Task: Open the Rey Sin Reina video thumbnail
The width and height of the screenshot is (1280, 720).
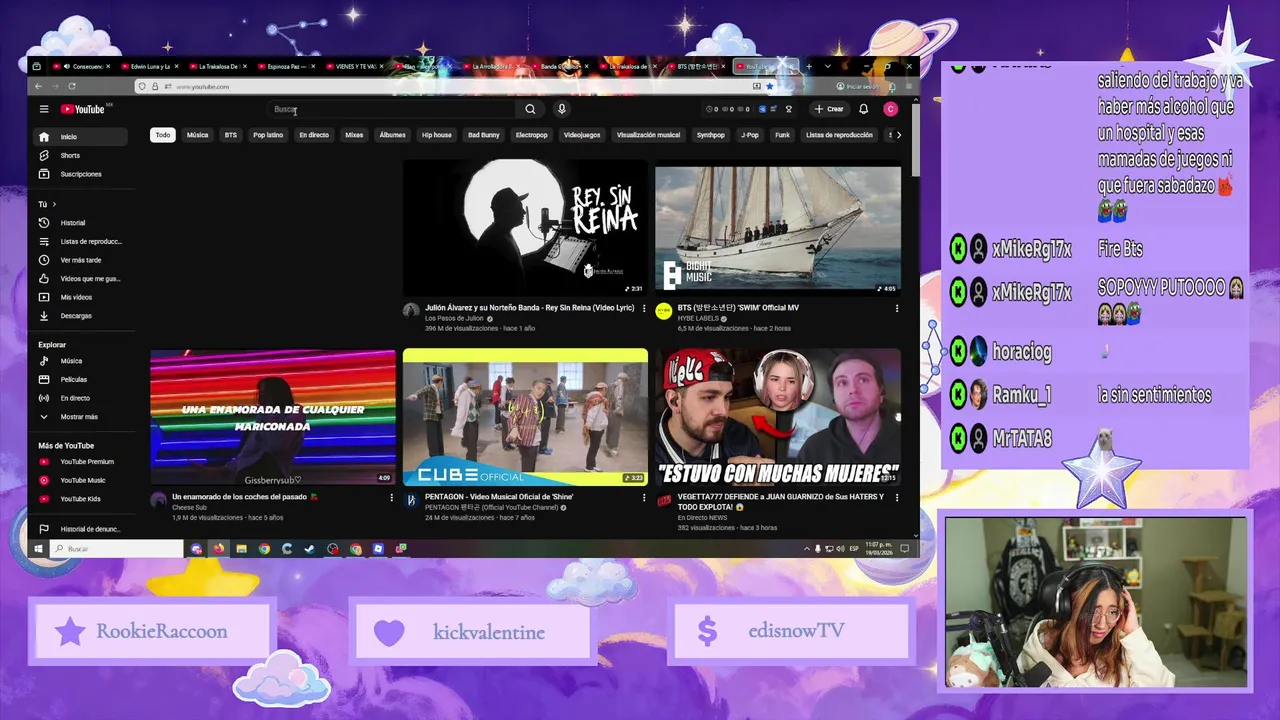Action: (525, 229)
